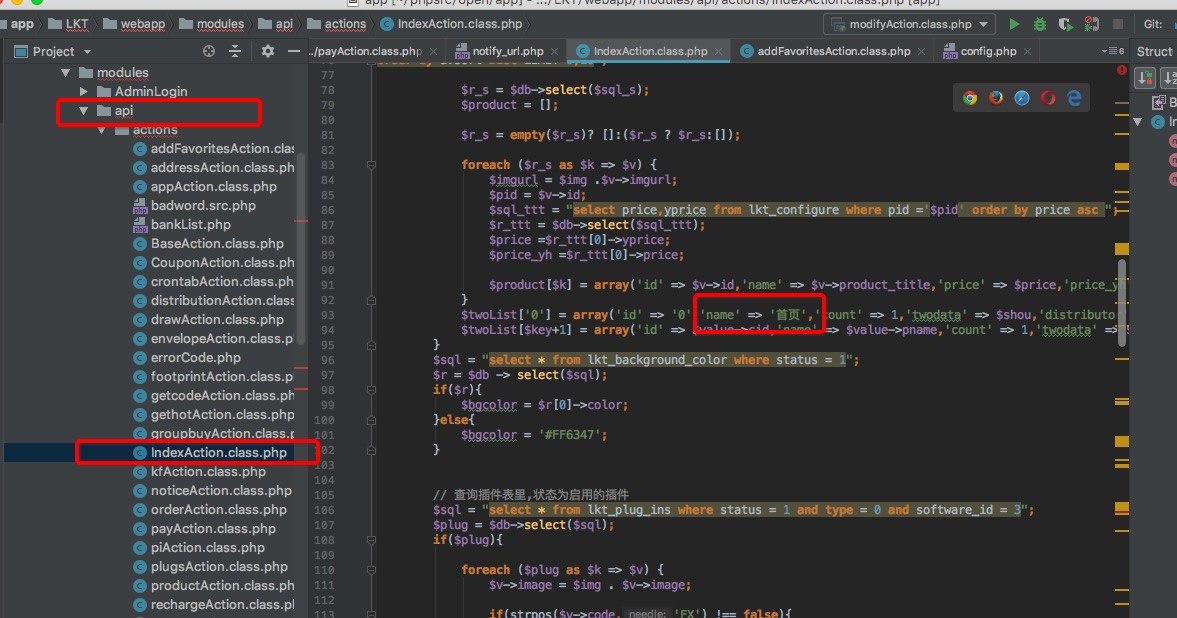Click the Debug bug icon
This screenshot has width=1177, height=618.
[1040, 24]
